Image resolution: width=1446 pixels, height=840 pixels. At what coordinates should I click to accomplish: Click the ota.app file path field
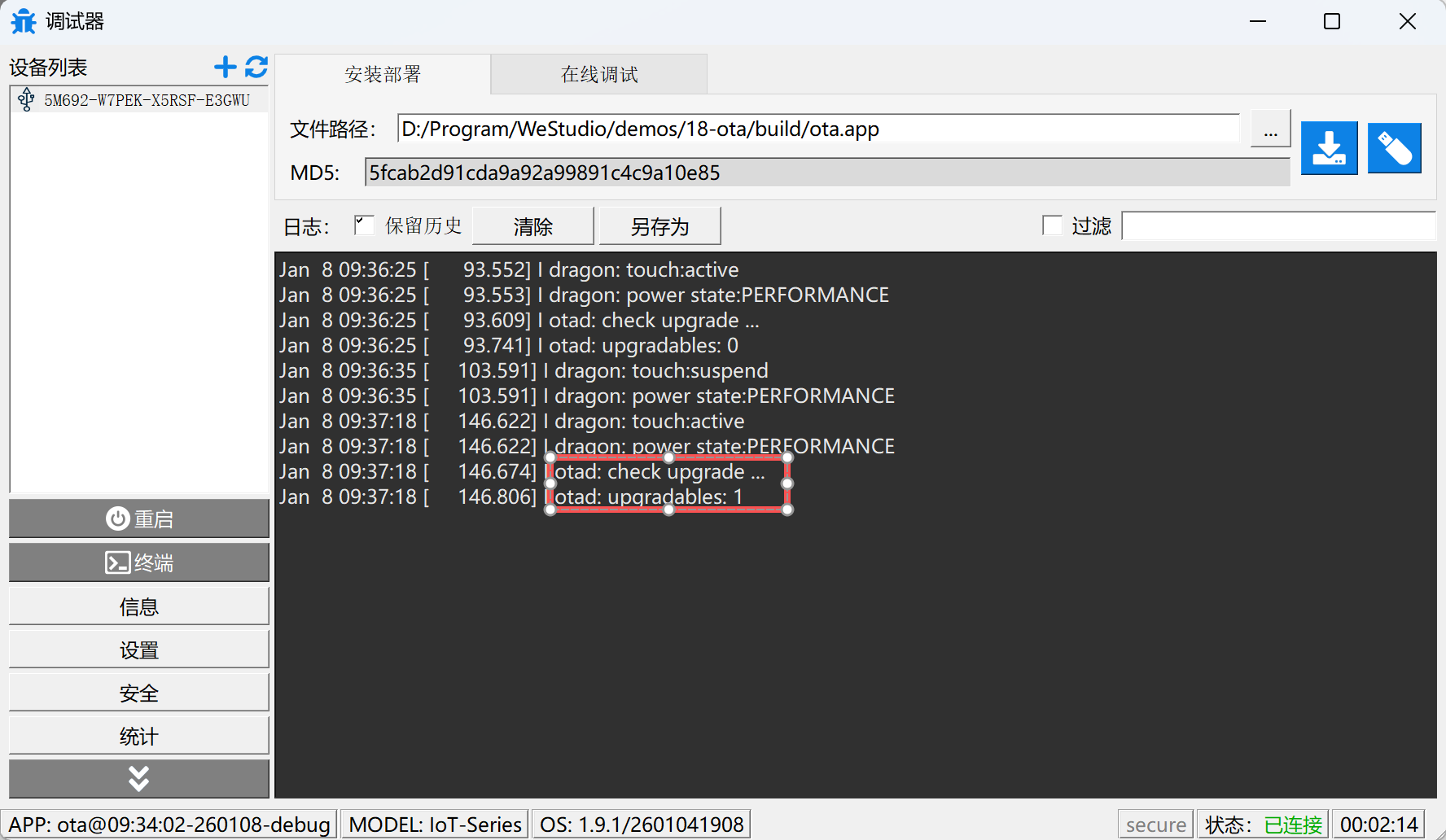click(814, 128)
